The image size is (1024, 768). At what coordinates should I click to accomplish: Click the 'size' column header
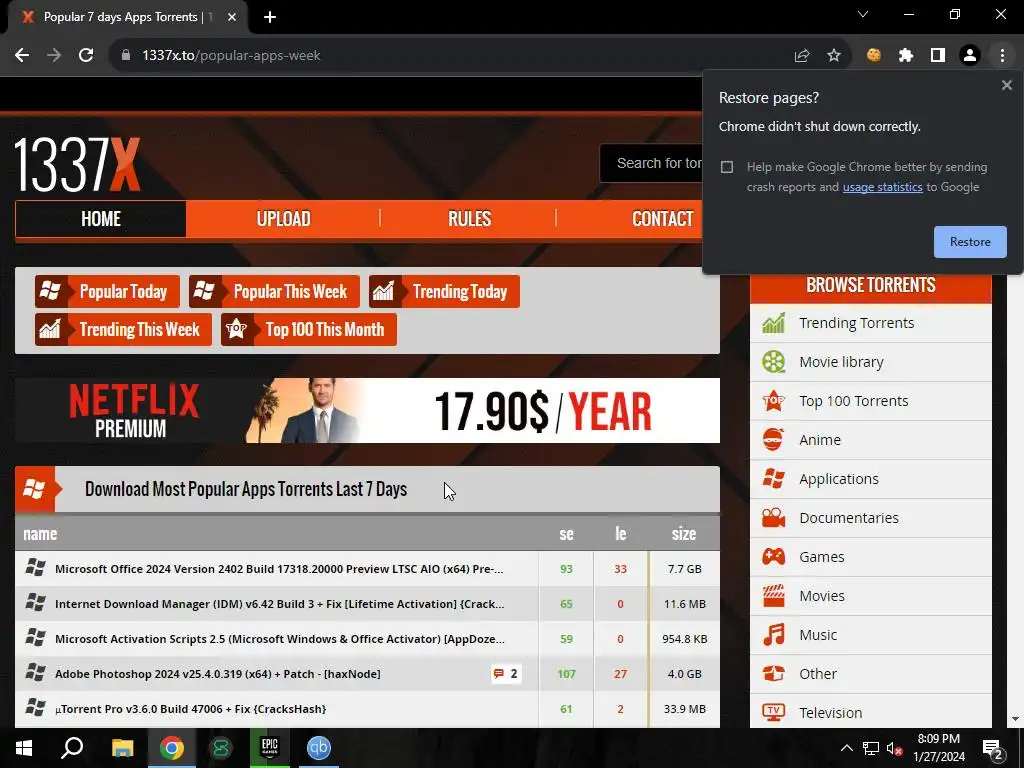684,534
